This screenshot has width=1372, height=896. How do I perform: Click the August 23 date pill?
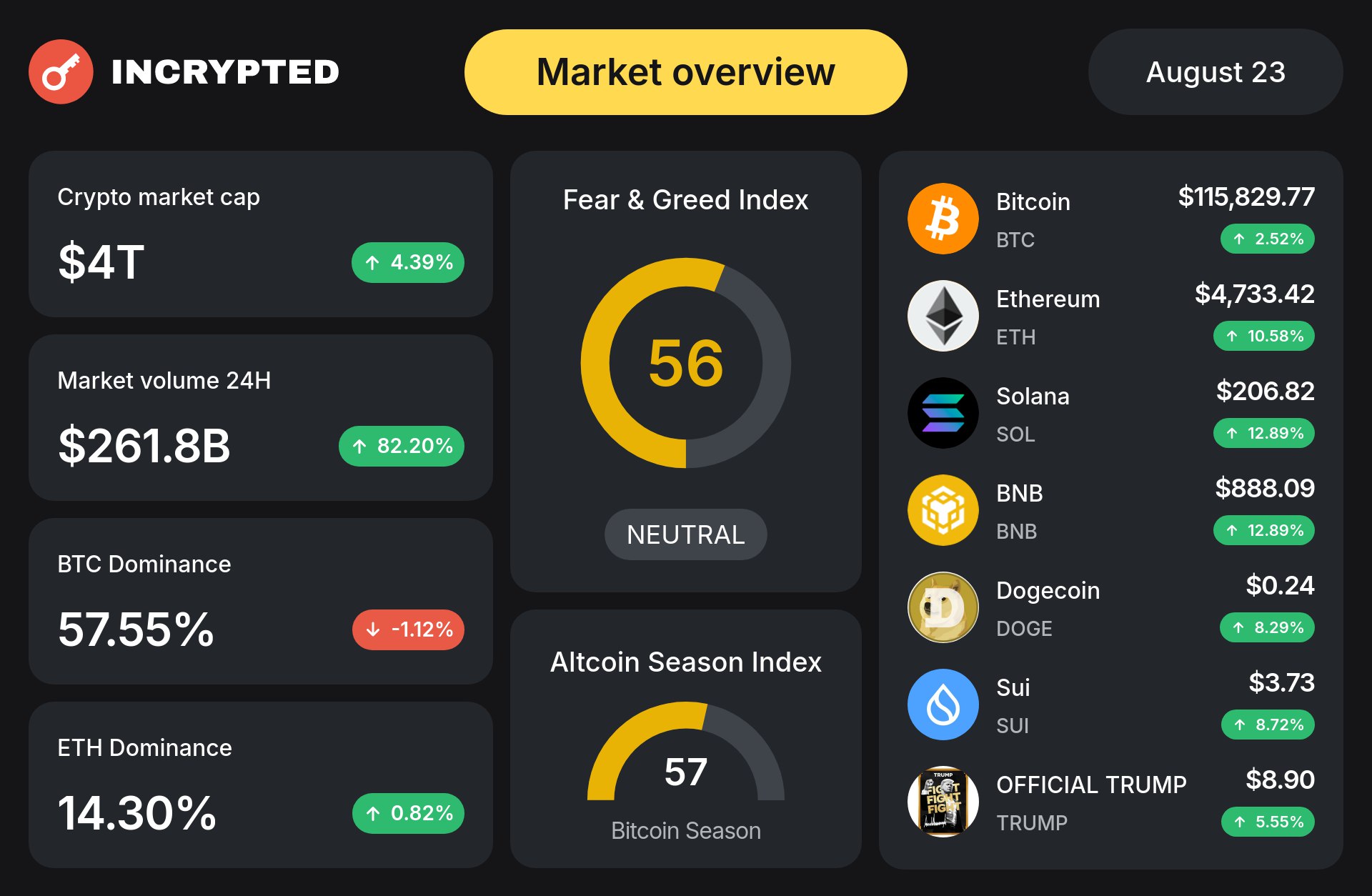1216,72
